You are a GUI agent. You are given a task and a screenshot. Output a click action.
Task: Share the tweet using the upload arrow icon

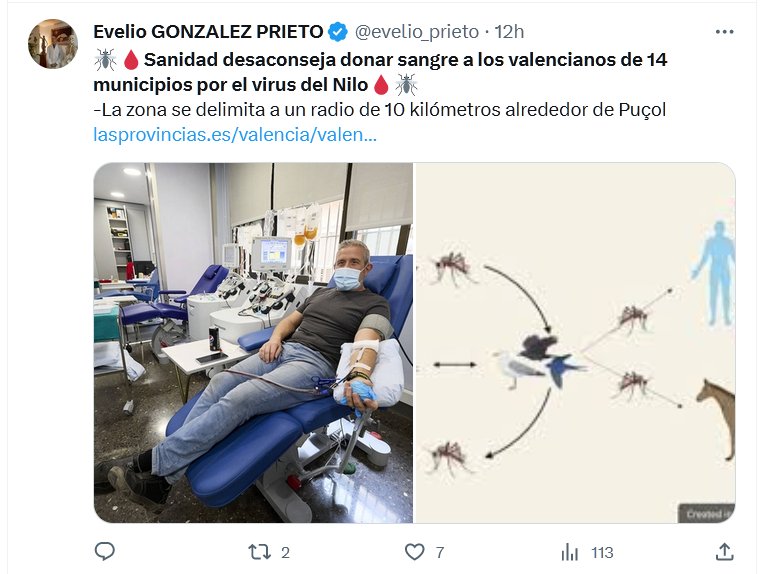(724, 552)
